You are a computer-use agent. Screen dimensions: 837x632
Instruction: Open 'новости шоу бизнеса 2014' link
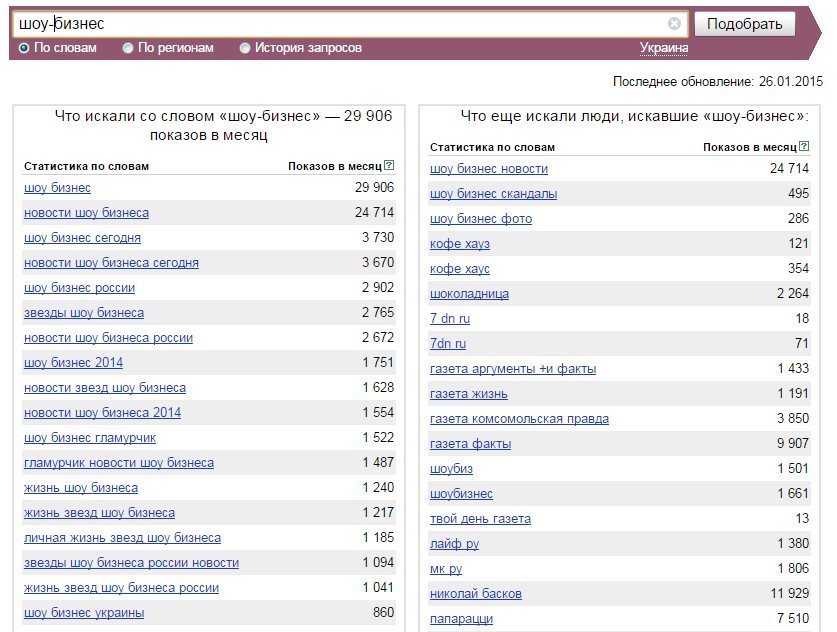point(102,413)
